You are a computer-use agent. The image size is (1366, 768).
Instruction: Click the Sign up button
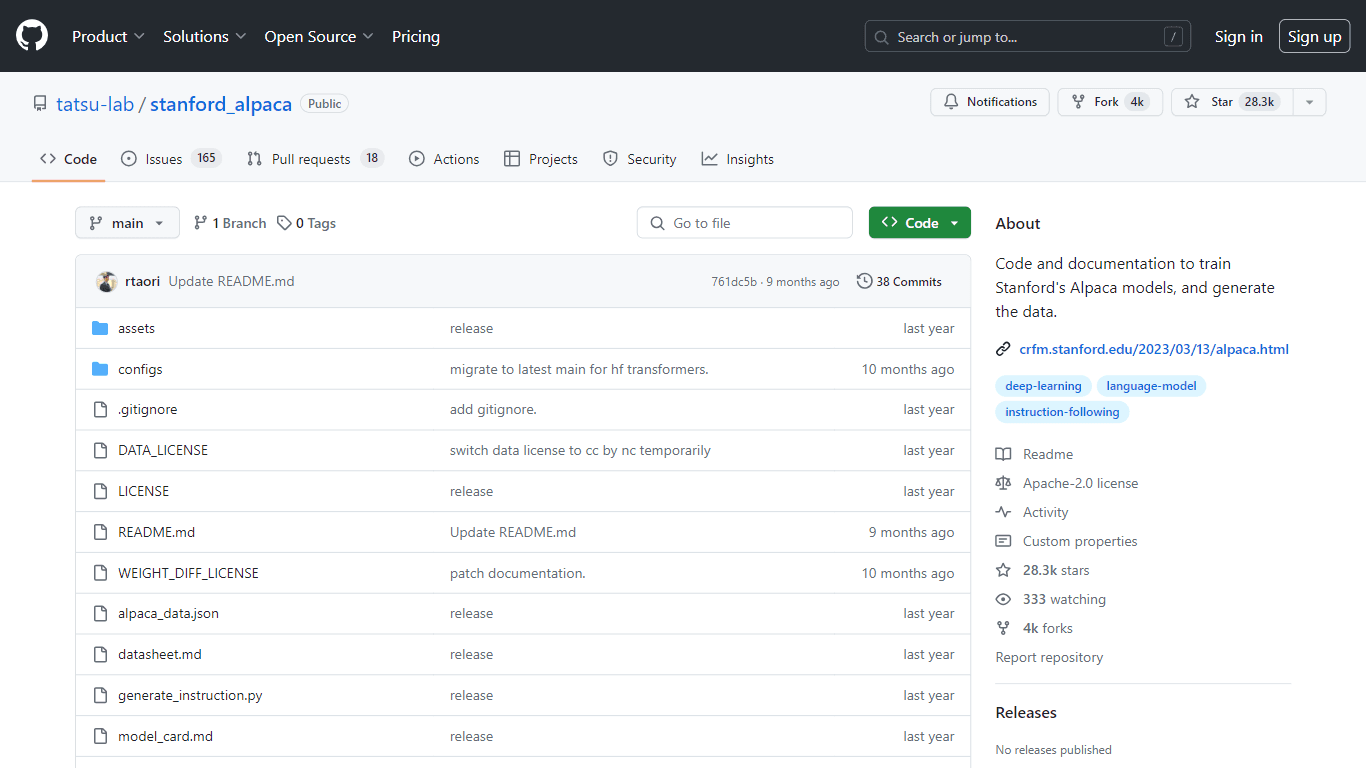(x=1315, y=37)
